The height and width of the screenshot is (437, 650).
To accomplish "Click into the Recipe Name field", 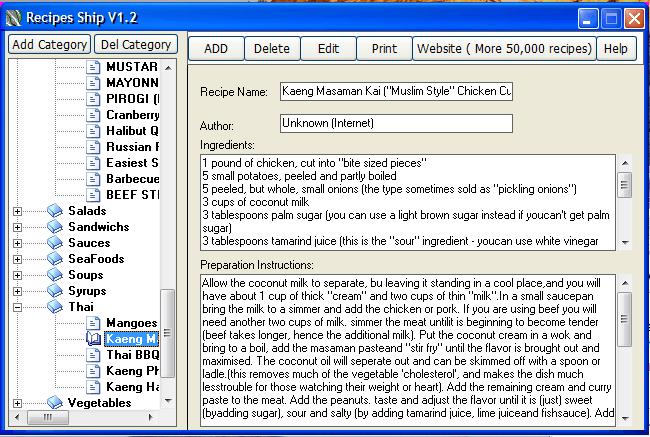I will point(396,92).
